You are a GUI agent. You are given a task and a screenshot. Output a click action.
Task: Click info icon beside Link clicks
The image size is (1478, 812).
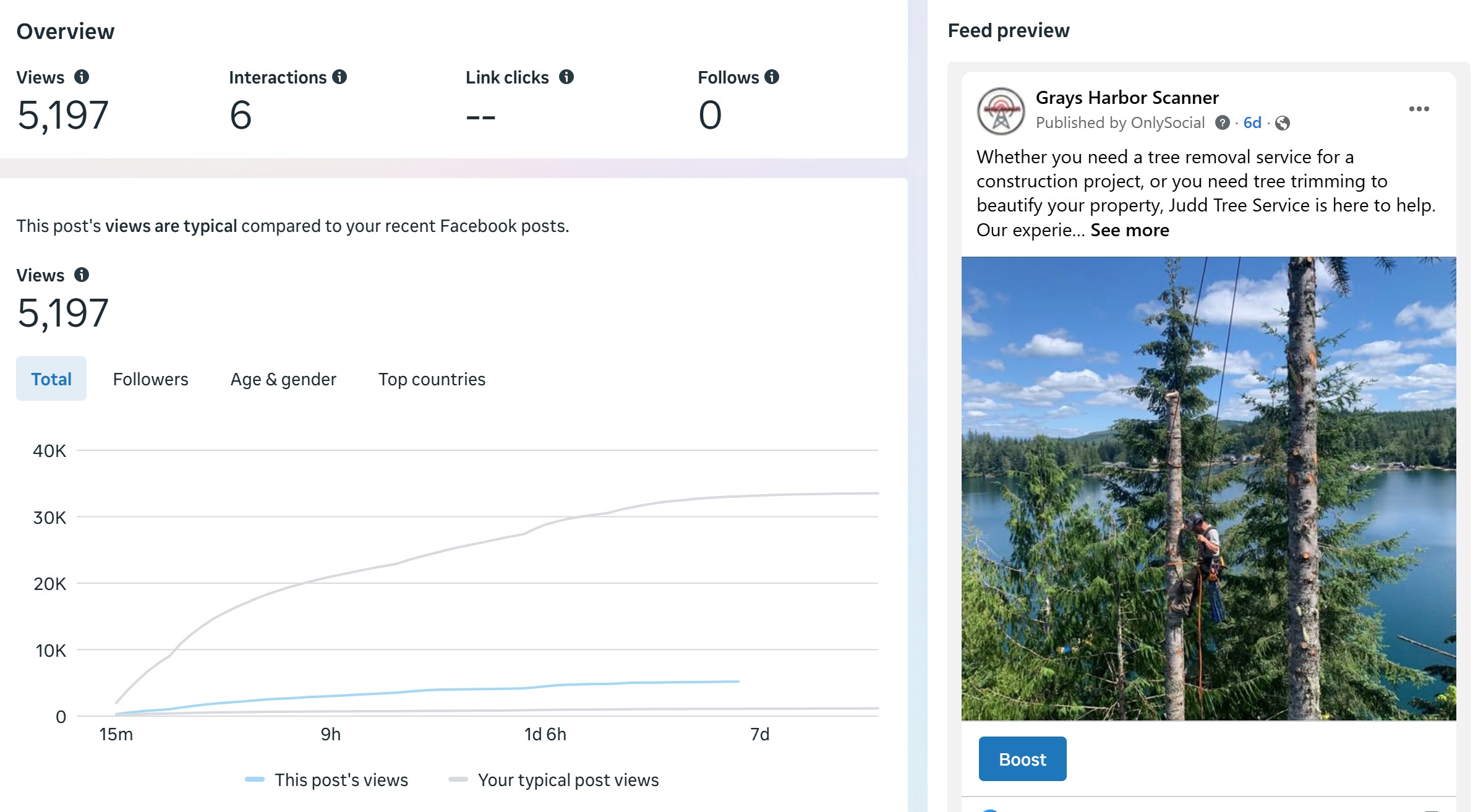(566, 77)
